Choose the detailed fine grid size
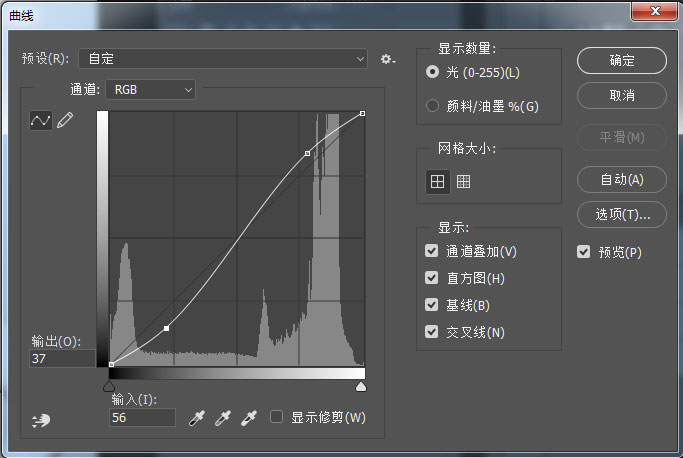683x458 pixels. (x=463, y=181)
